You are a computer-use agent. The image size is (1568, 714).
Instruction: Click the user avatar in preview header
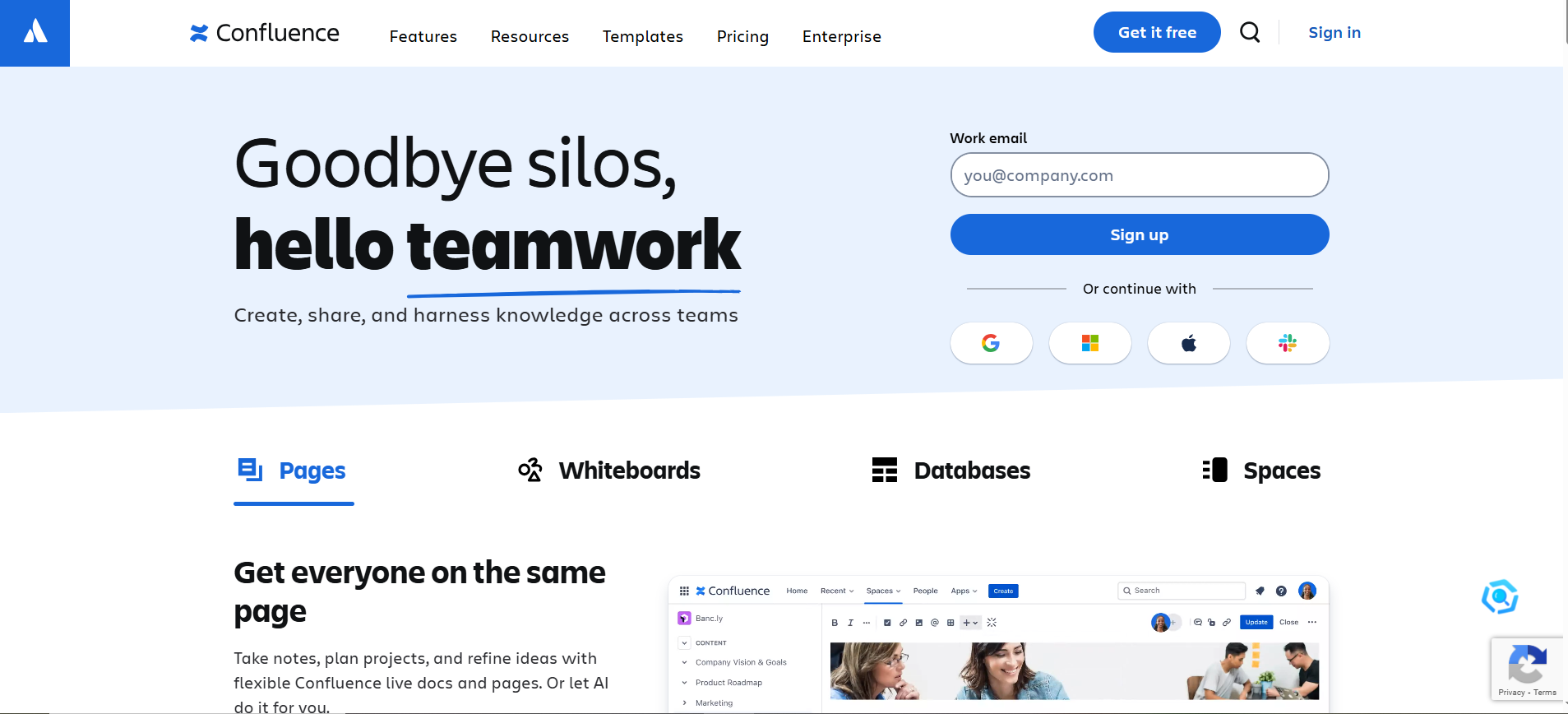coord(1307,591)
